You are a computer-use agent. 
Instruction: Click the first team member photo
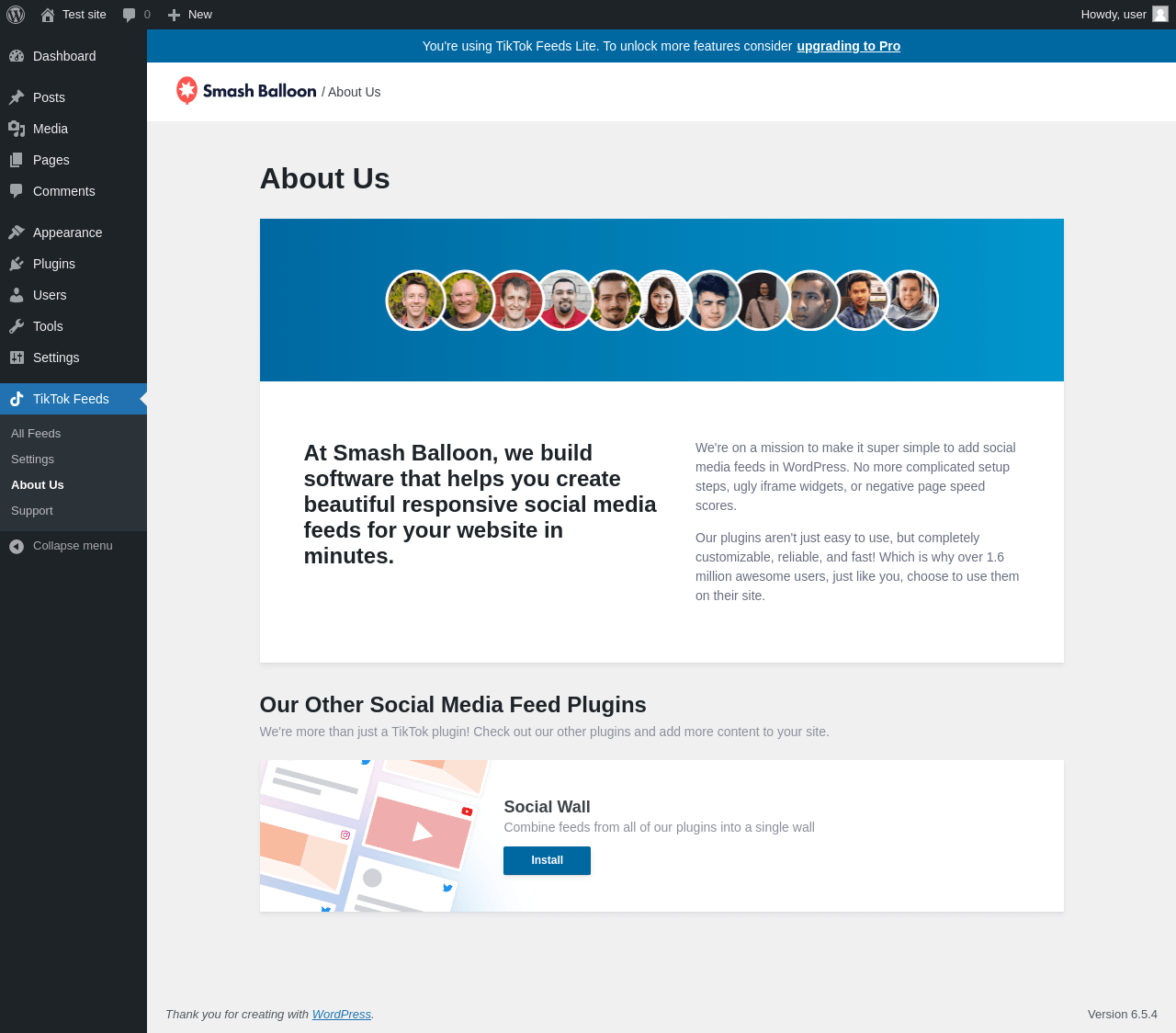[x=415, y=300]
